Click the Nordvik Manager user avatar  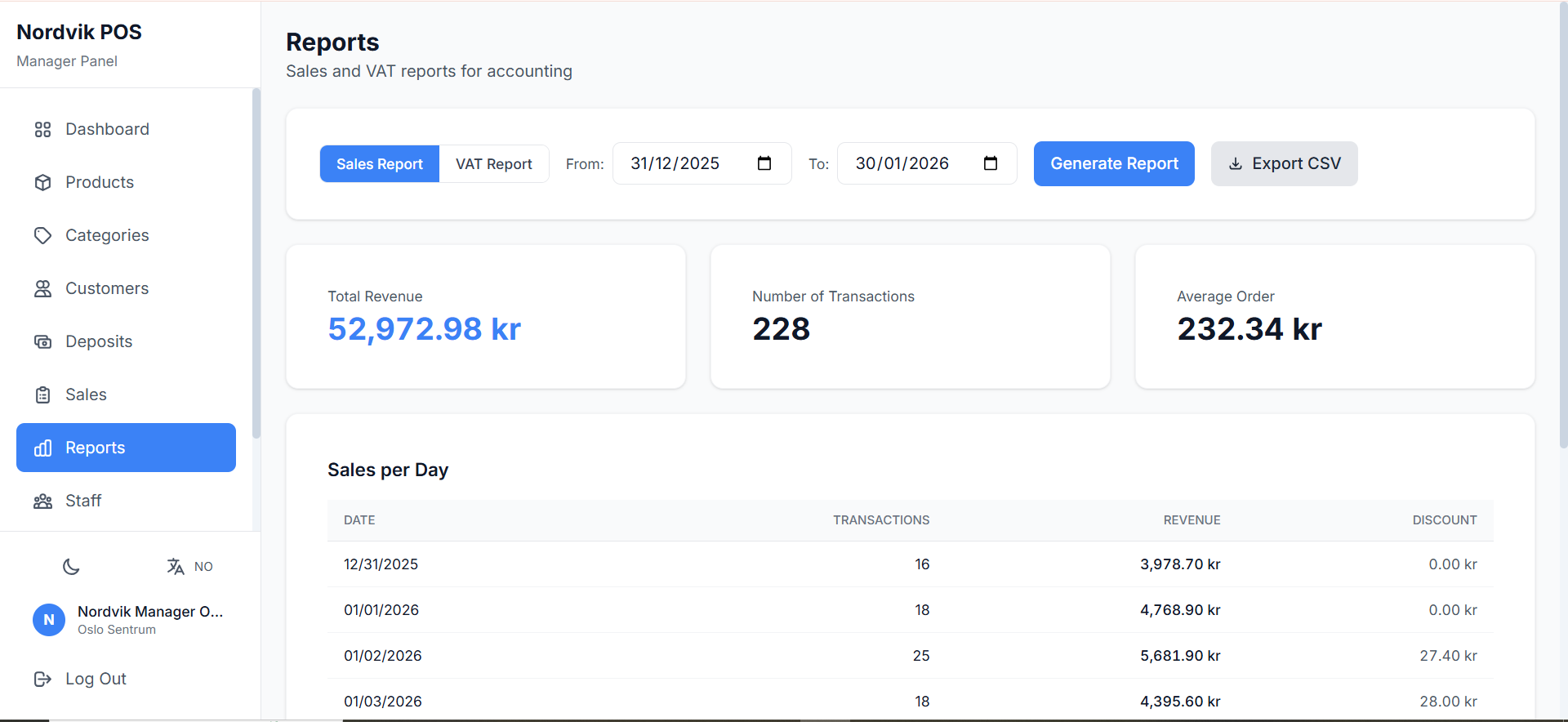pos(49,620)
